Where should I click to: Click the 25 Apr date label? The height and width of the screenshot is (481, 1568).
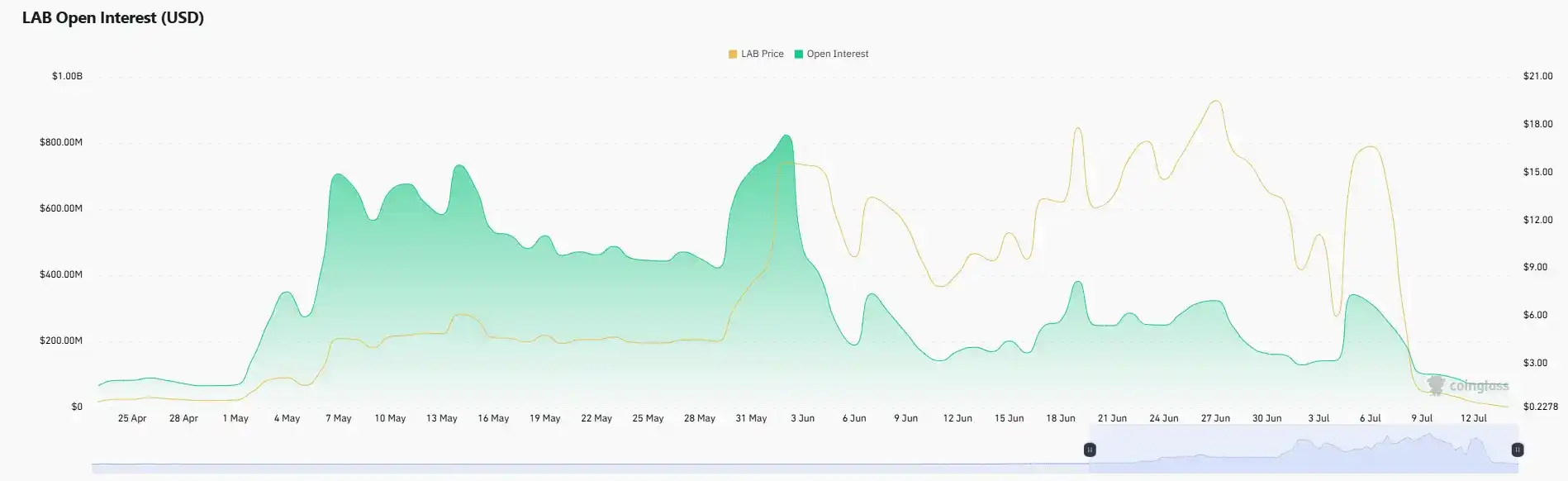(132, 418)
